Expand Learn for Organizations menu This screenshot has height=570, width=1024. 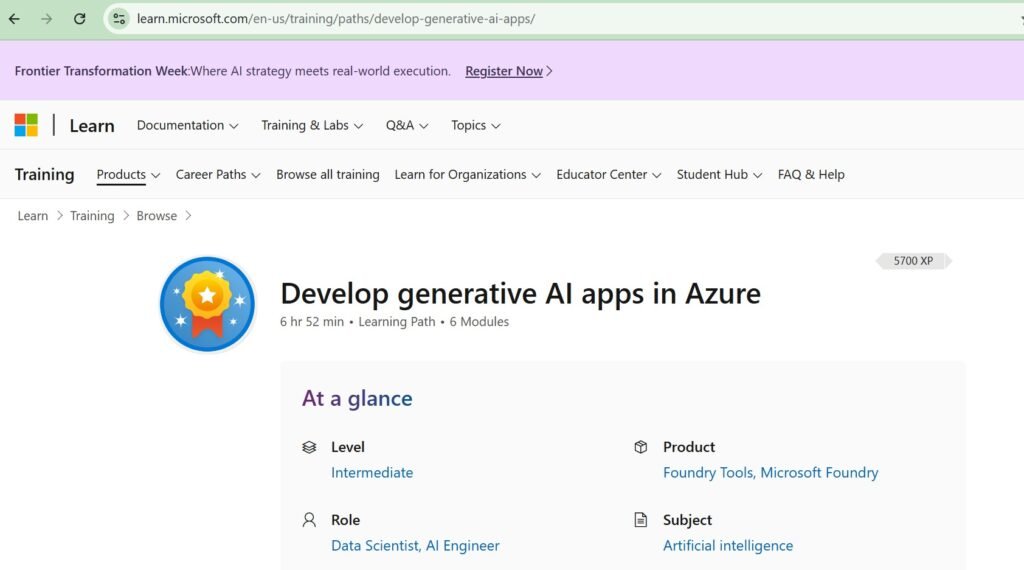coord(468,174)
